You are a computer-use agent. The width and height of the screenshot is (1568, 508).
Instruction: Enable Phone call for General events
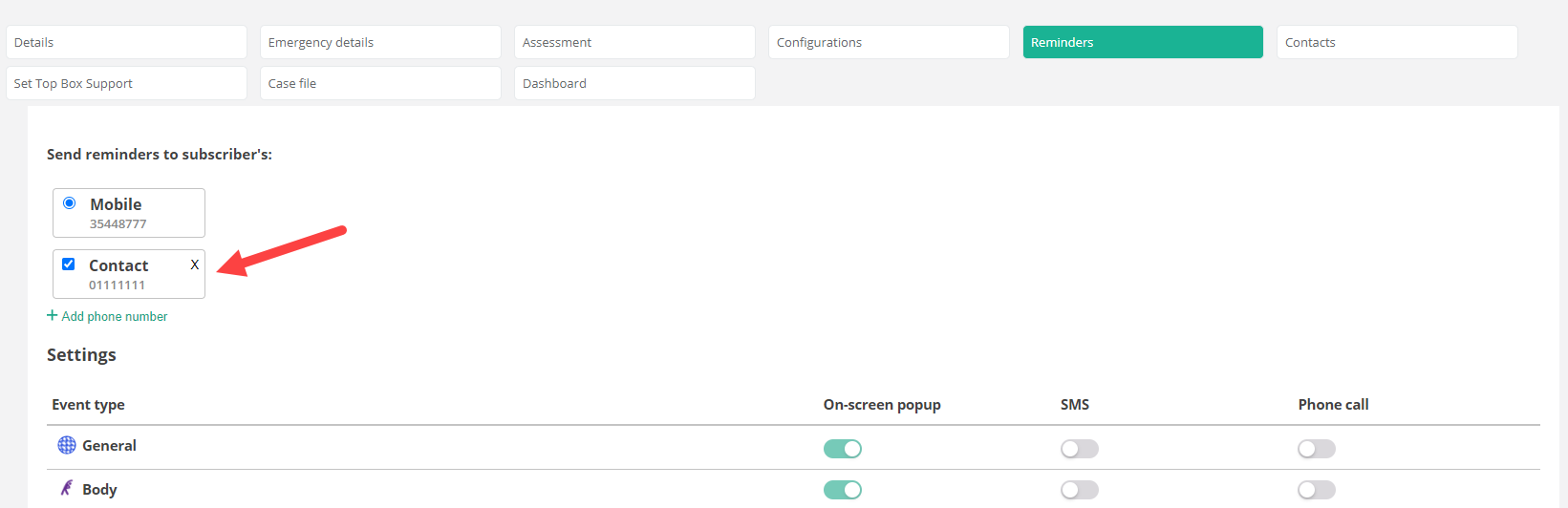pos(1316,449)
